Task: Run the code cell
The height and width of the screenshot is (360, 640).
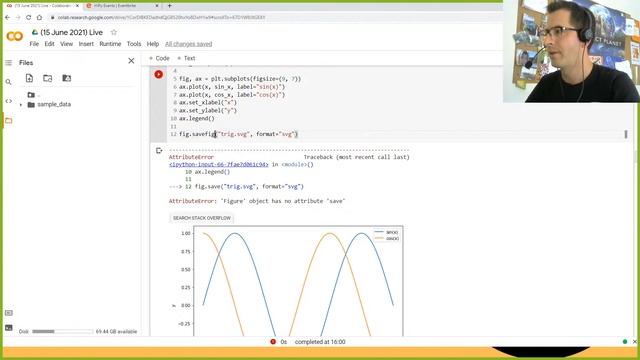Action: click(159, 74)
